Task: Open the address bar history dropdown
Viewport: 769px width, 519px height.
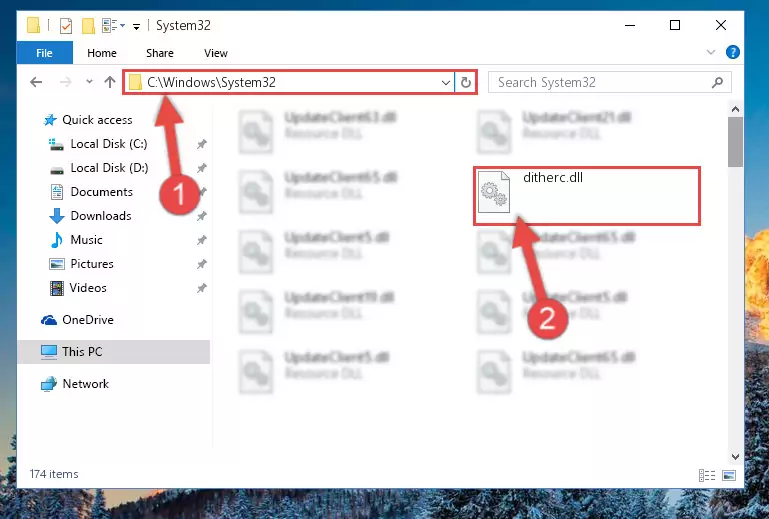Action: (x=445, y=82)
